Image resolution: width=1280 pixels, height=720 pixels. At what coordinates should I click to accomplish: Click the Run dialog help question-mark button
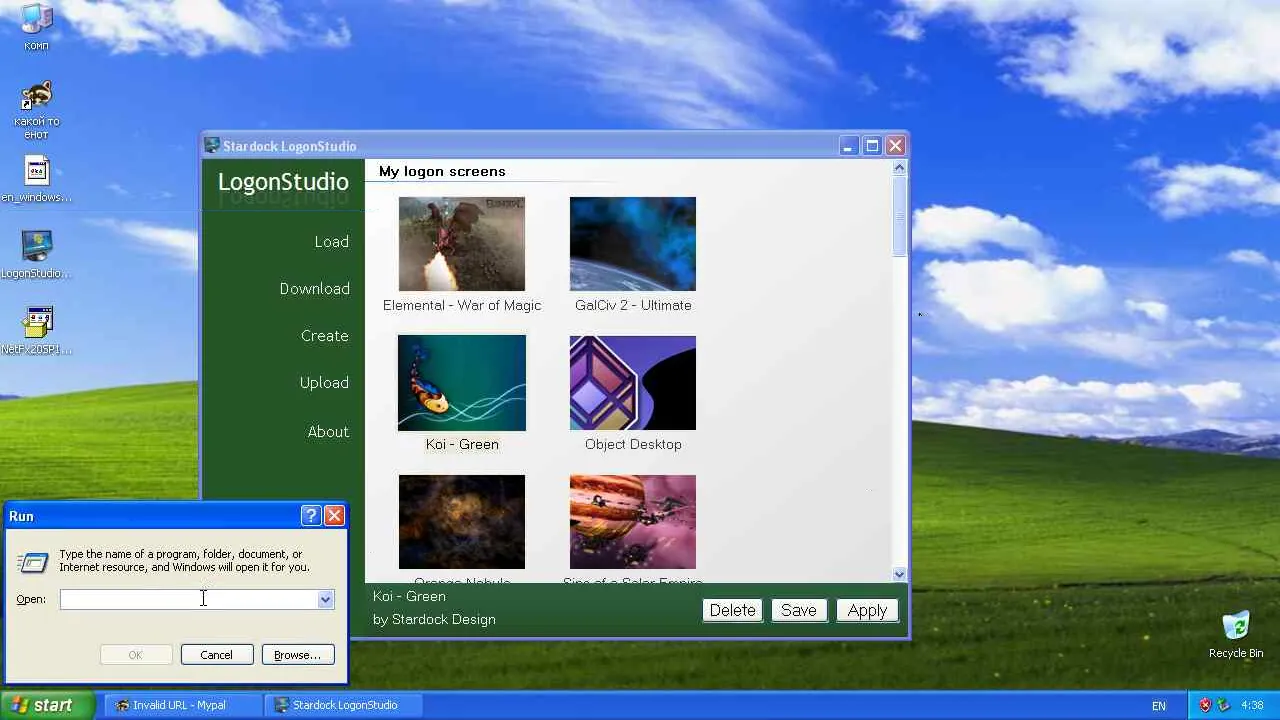click(311, 516)
